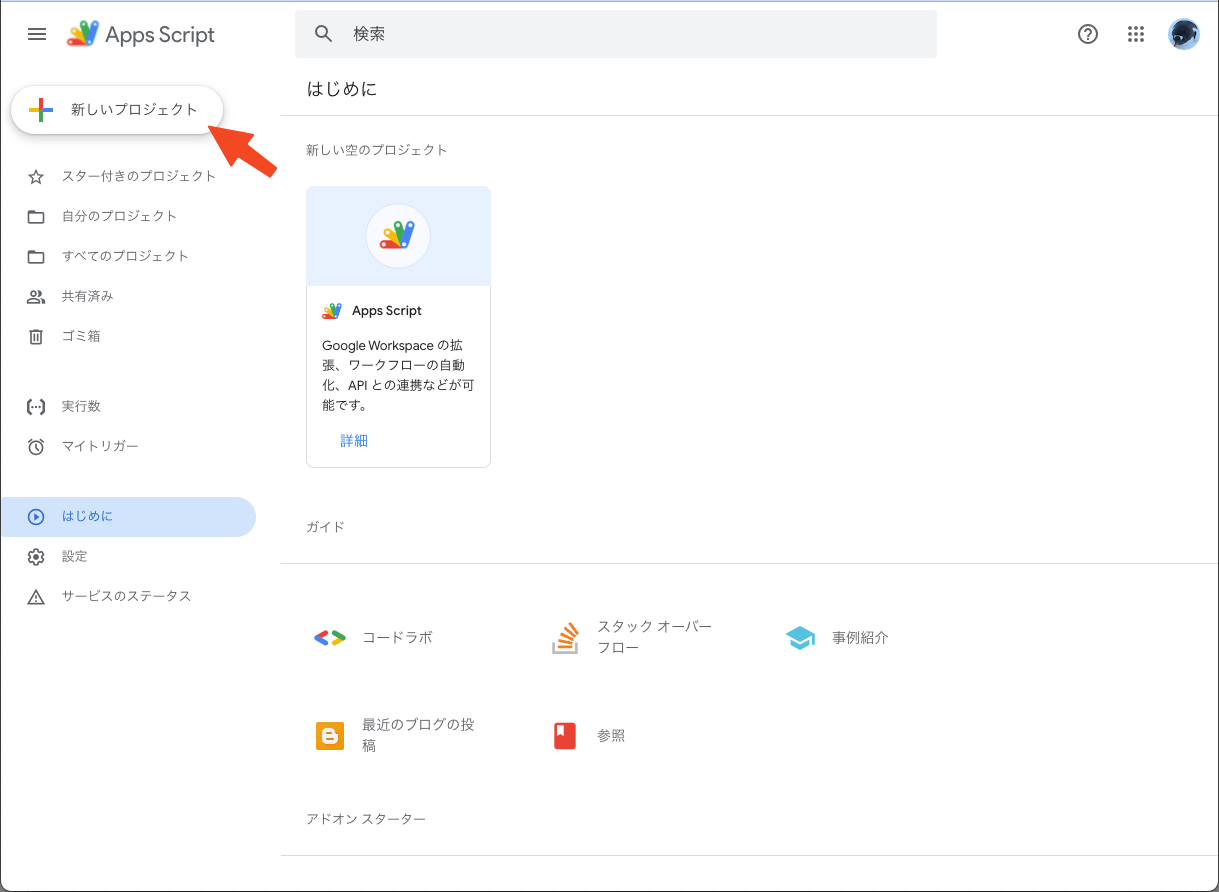The height and width of the screenshot is (892, 1219).
Task: Open コードラボ guide
Action: coord(397,637)
